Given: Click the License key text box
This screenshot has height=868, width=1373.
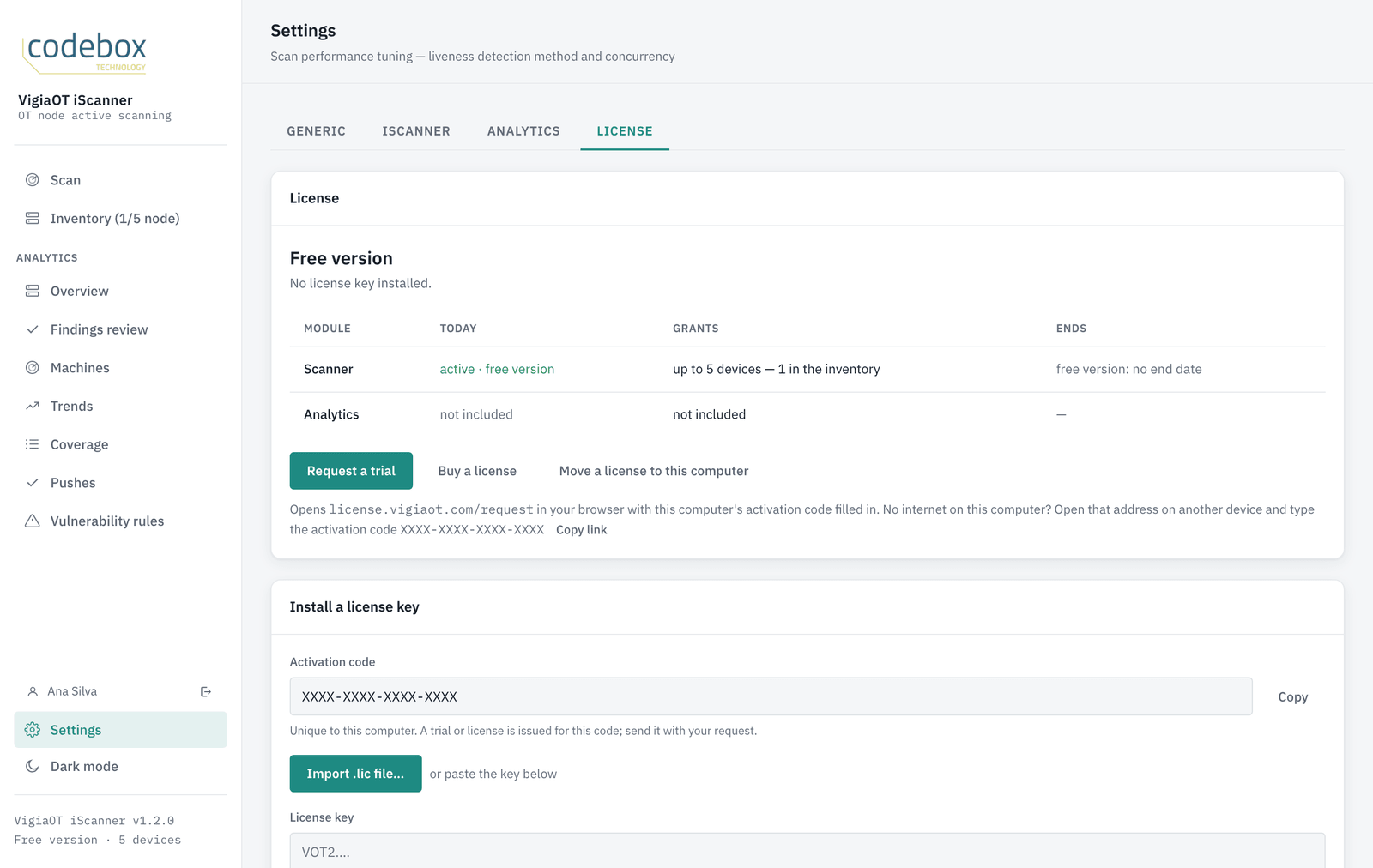Looking at the screenshot, I should (807, 851).
